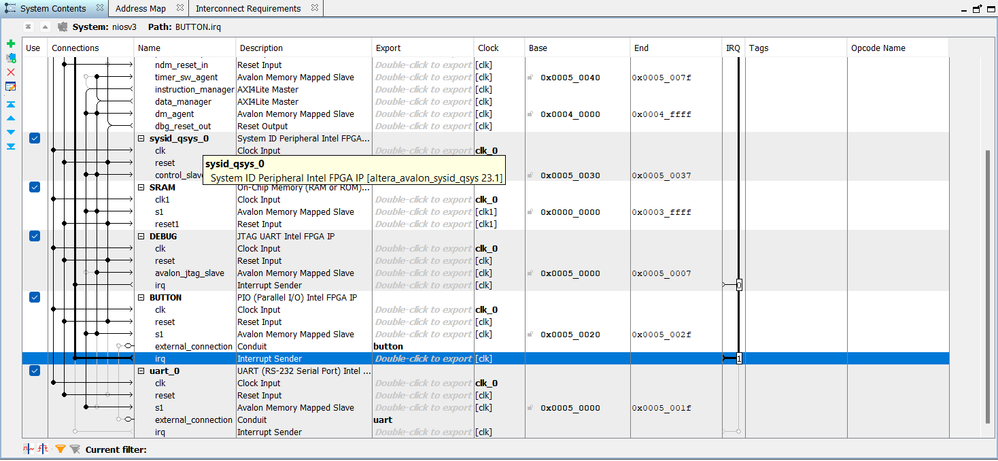Click the move up arrow icon
This screenshot has width=998, height=461.
point(10,118)
